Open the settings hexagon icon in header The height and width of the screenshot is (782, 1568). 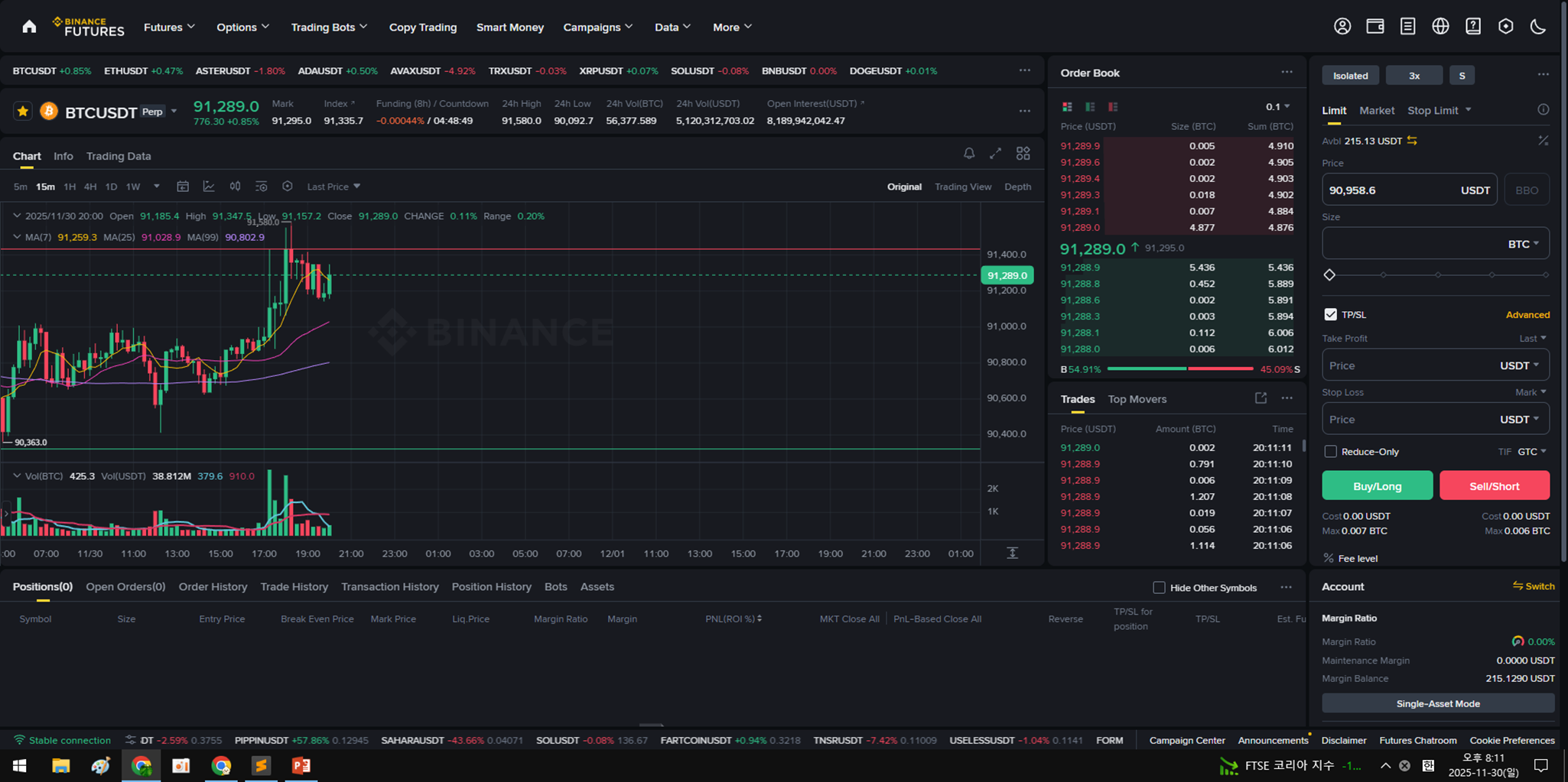[1506, 27]
